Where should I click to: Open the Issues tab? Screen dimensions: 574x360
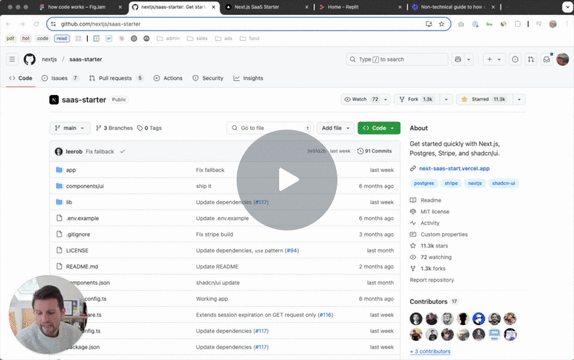[60, 78]
